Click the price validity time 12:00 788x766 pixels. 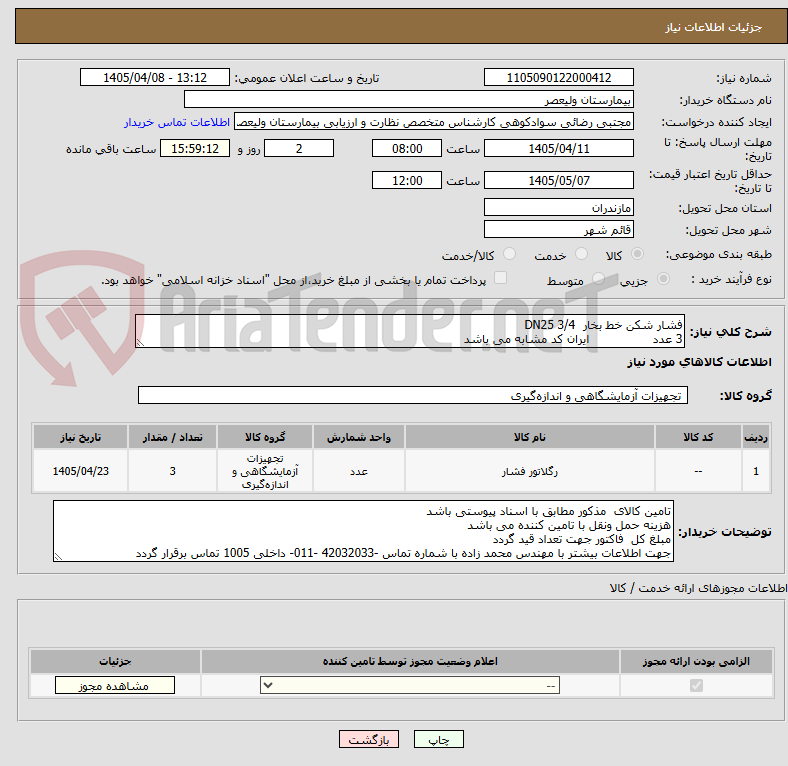pyautogui.click(x=407, y=180)
